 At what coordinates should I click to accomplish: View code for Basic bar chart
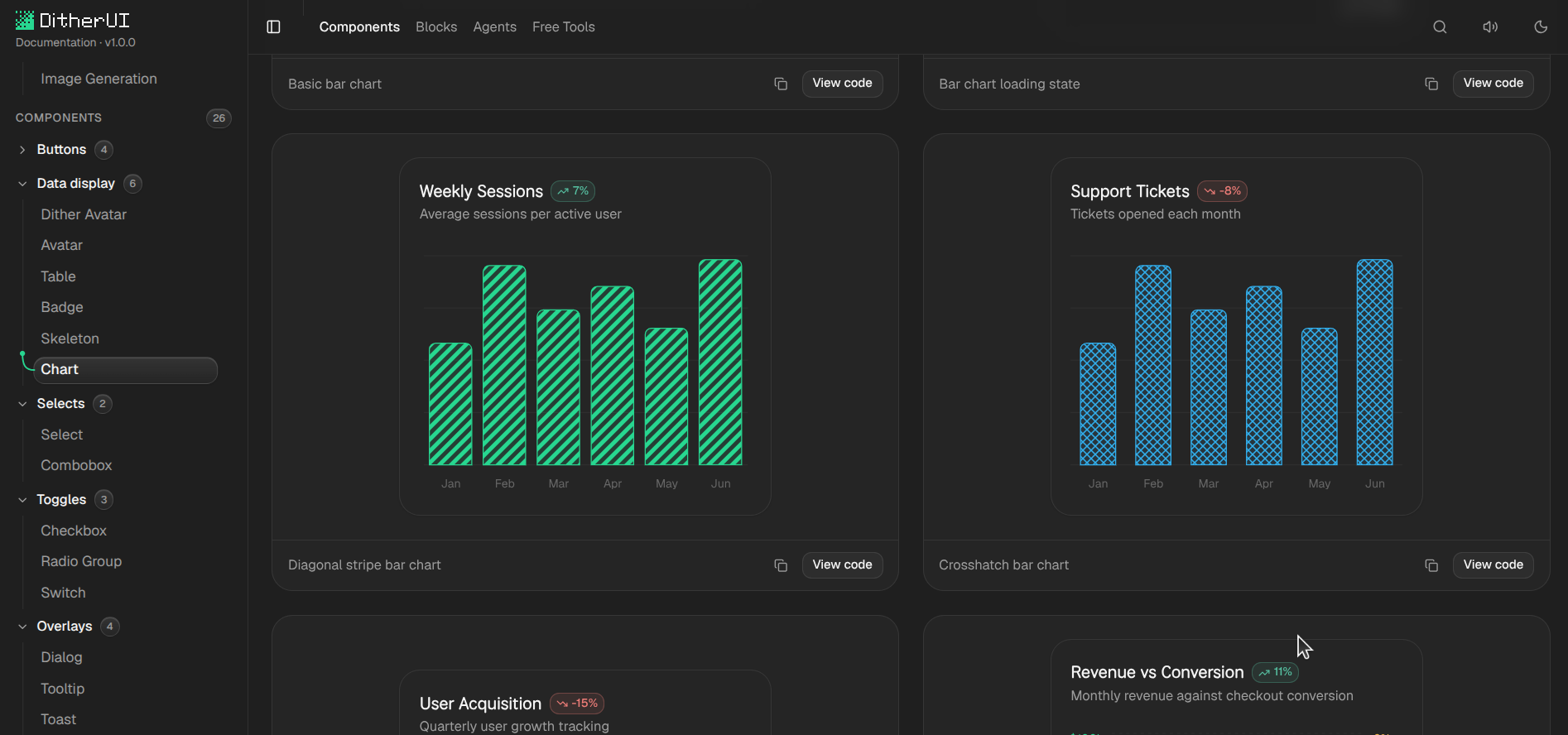coord(842,84)
